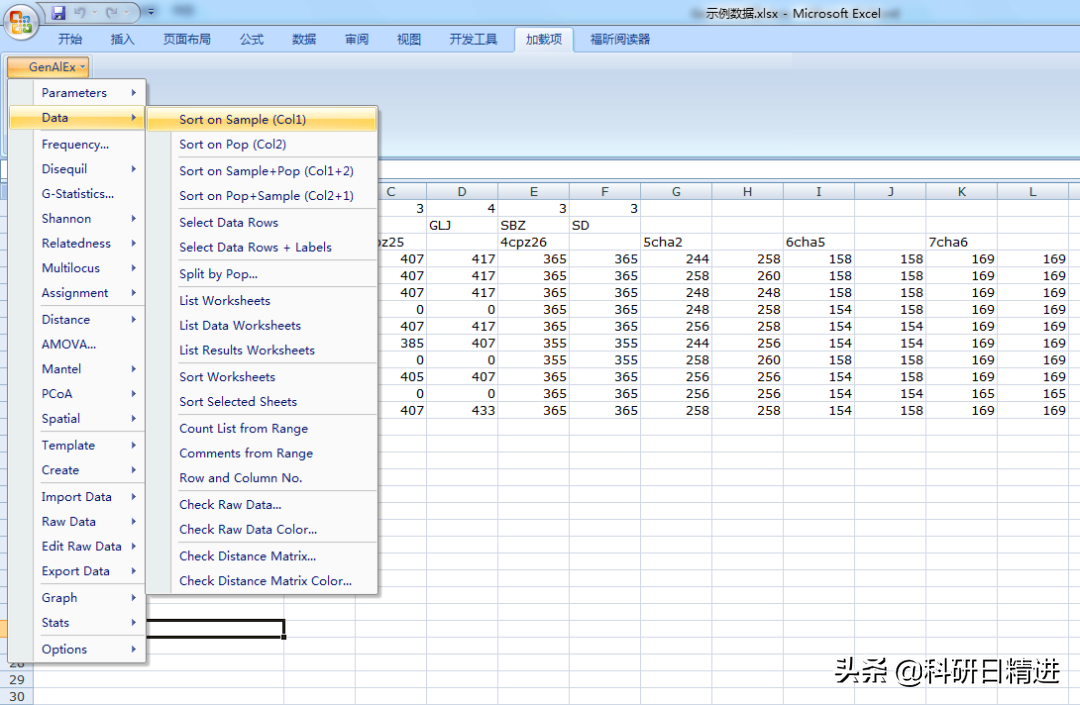Open the 数据 ribbon tab
This screenshot has height=705, width=1080.
[304, 39]
